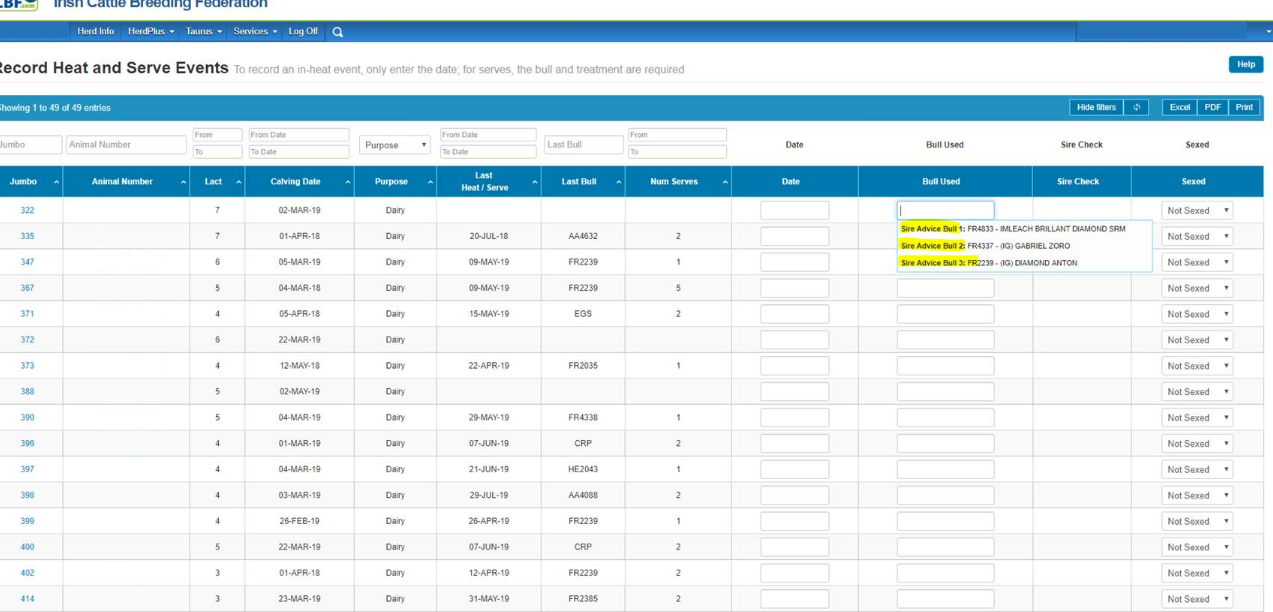1273x612 pixels.
Task: Click the refresh filters icon button
Action: click(x=1136, y=108)
